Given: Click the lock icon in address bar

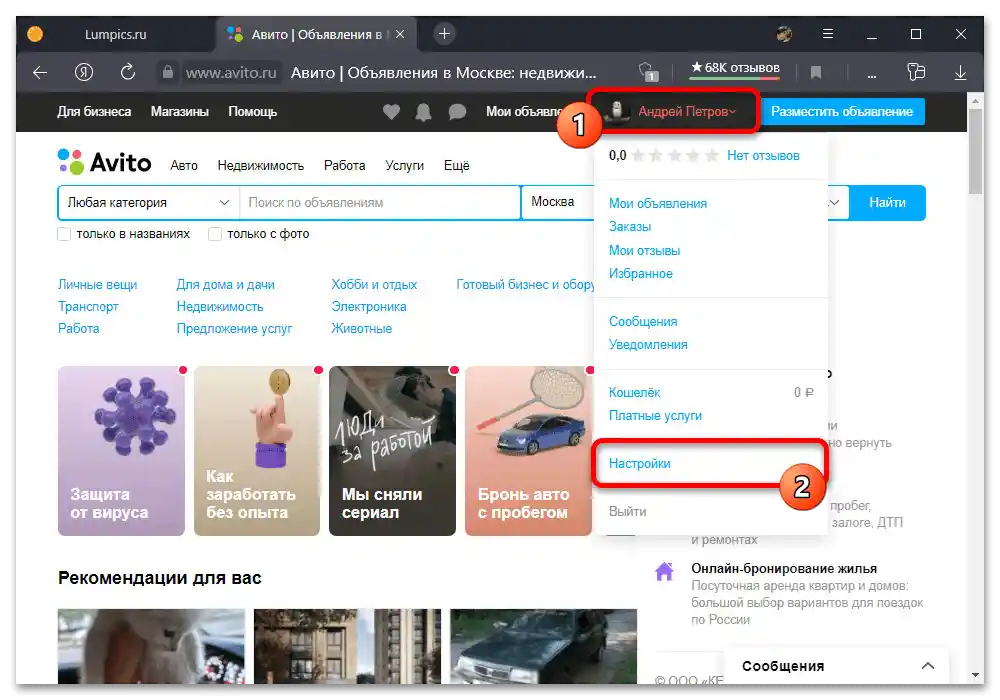Looking at the screenshot, I should (167, 72).
